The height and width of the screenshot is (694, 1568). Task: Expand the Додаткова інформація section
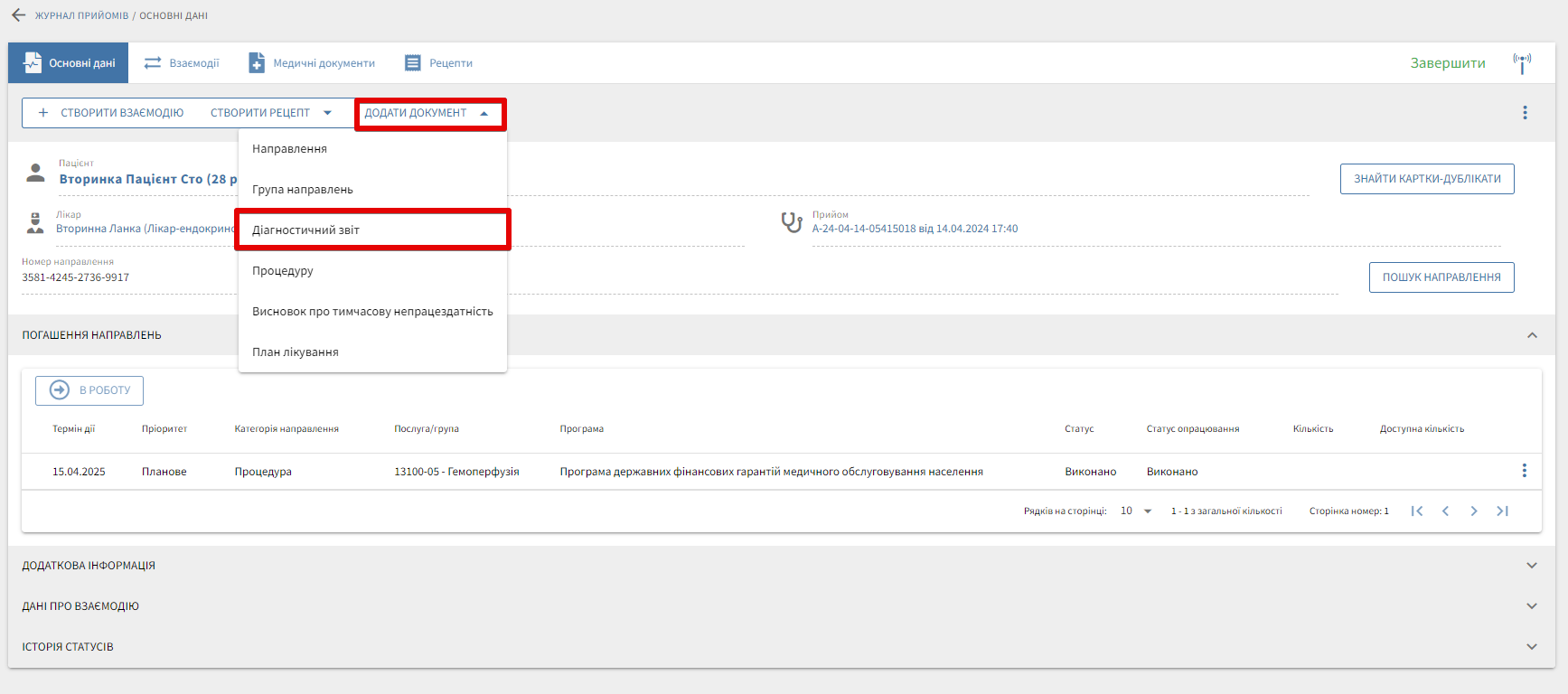[1532, 566]
